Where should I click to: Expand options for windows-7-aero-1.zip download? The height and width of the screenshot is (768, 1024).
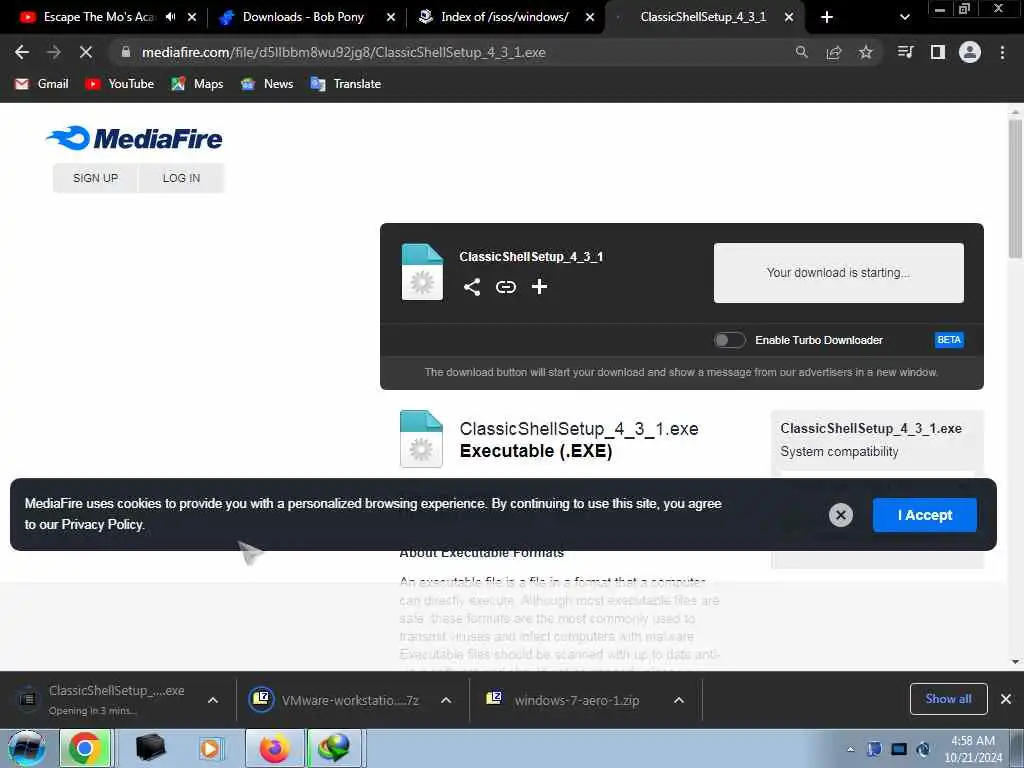pos(679,700)
